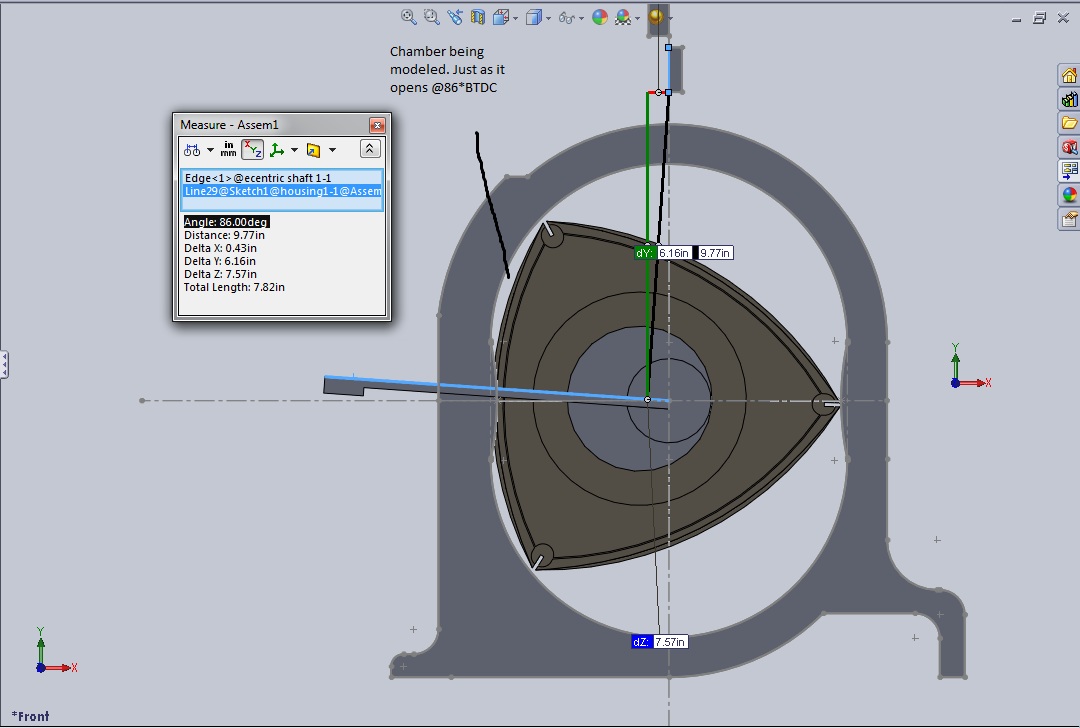
Task: Close the Measure - Assem1 dialog
Action: [377, 125]
